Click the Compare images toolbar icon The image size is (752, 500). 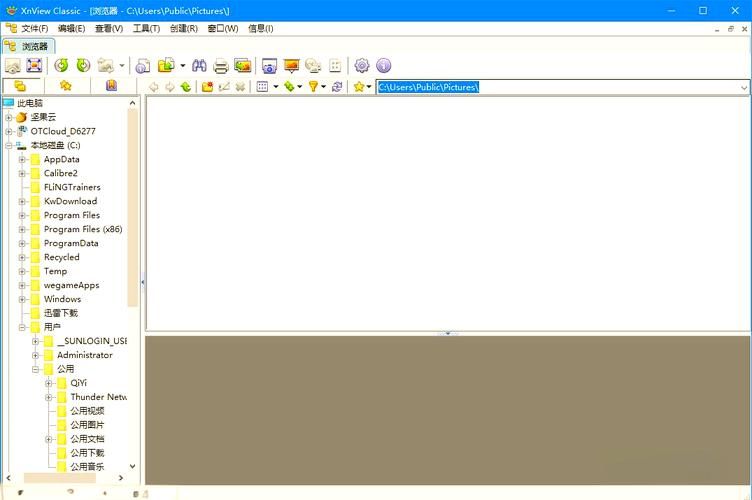coord(243,65)
